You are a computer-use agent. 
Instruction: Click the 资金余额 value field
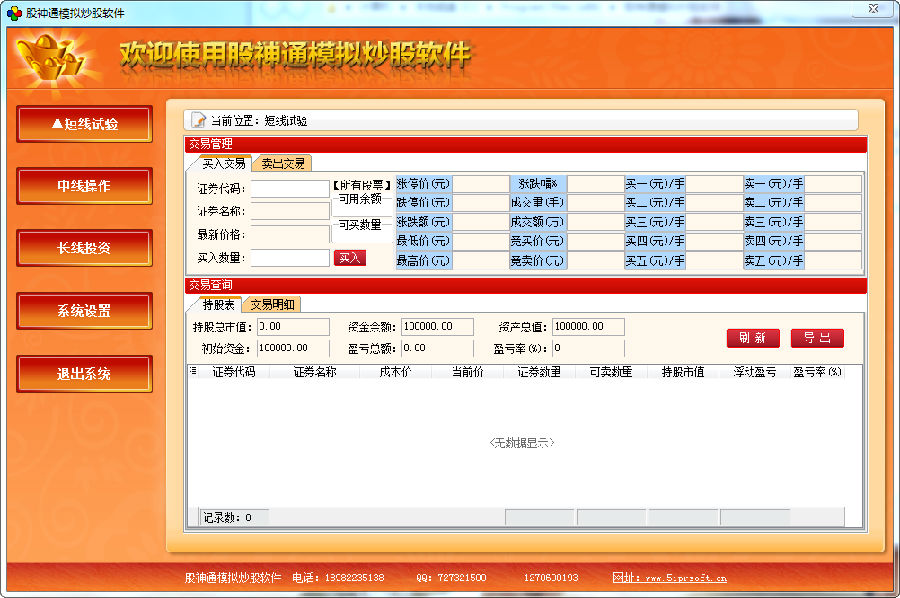click(x=437, y=327)
